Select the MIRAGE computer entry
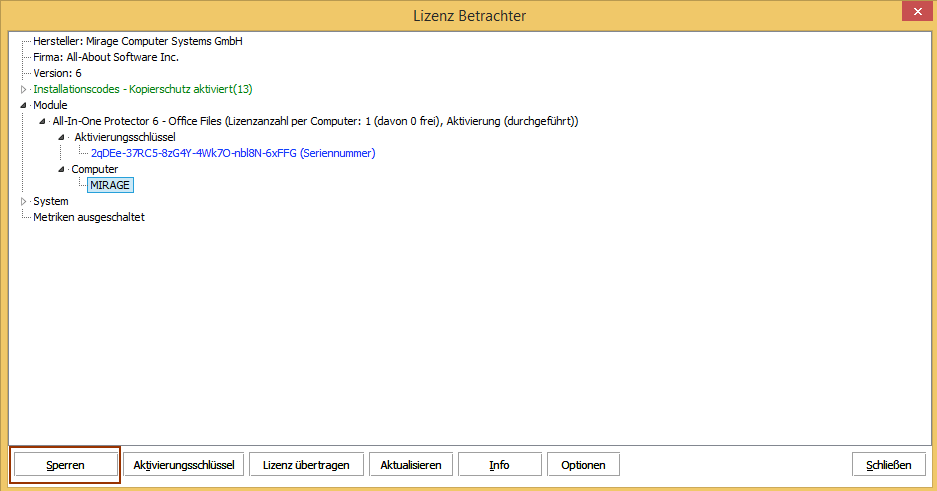Image resolution: width=937 pixels, height=491 pixels. (110, 185)
